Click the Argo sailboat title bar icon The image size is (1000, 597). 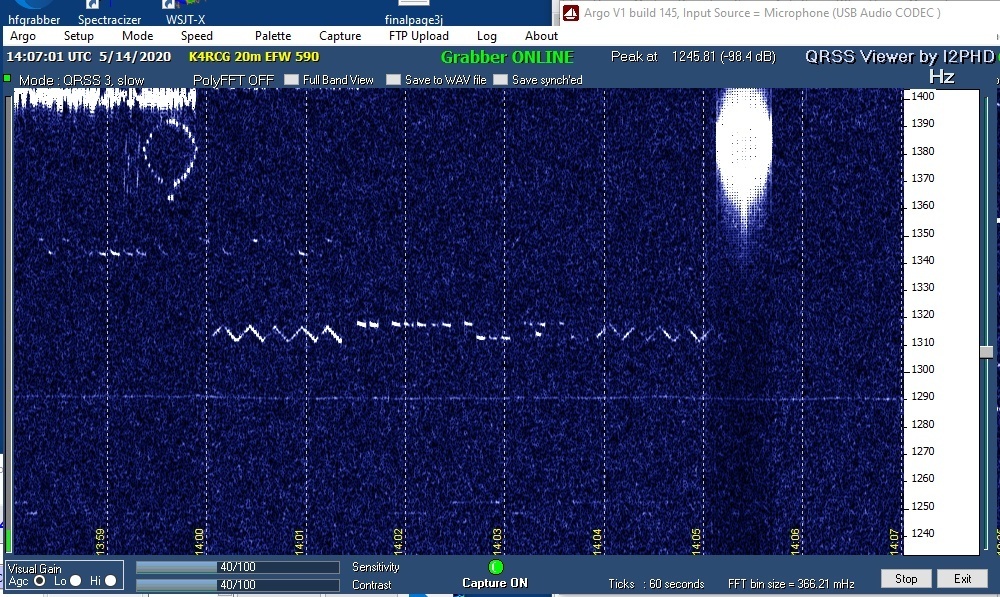pos(570,13)
